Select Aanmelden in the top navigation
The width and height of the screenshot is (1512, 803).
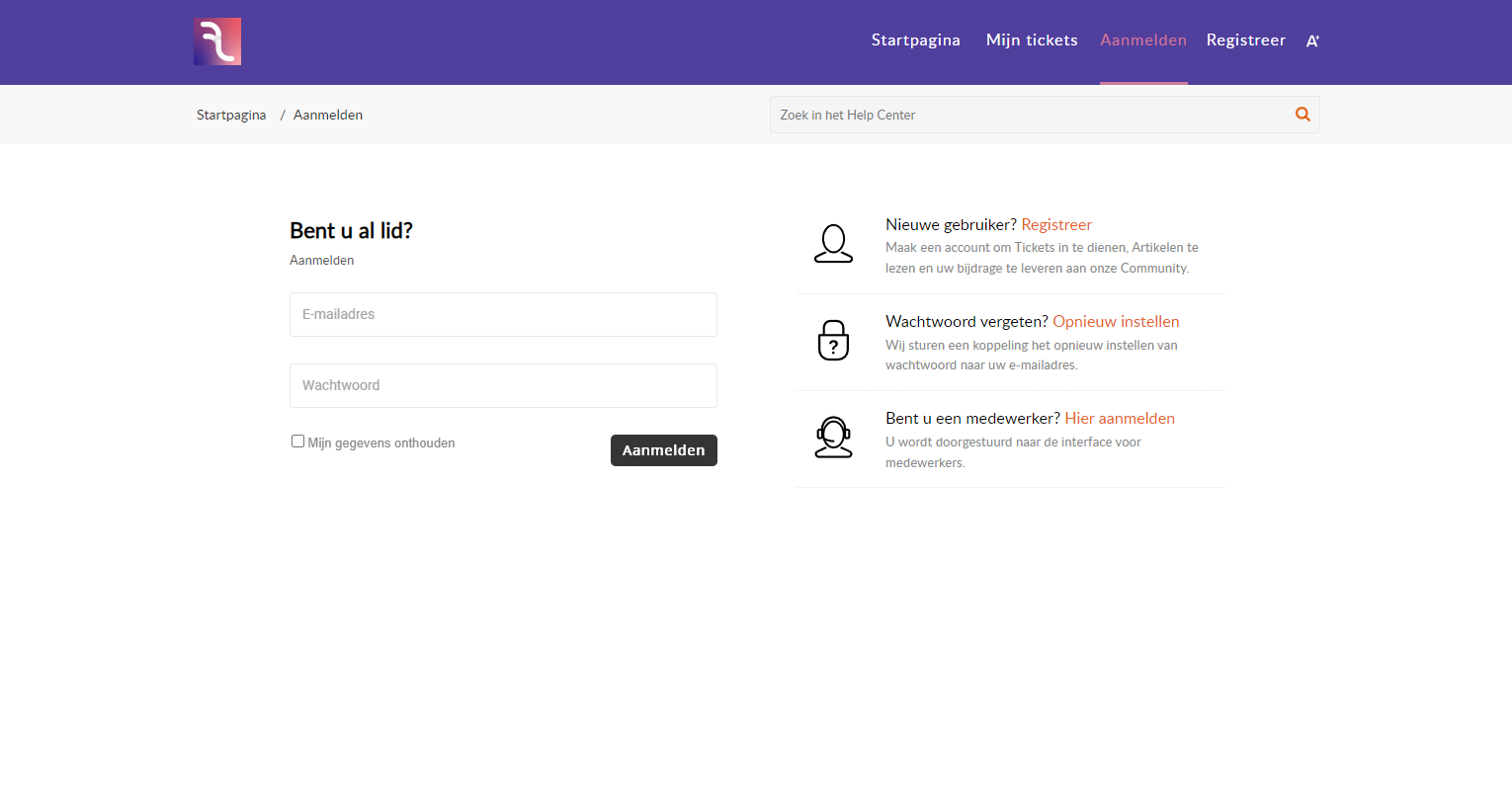(x=1143, y=40)
